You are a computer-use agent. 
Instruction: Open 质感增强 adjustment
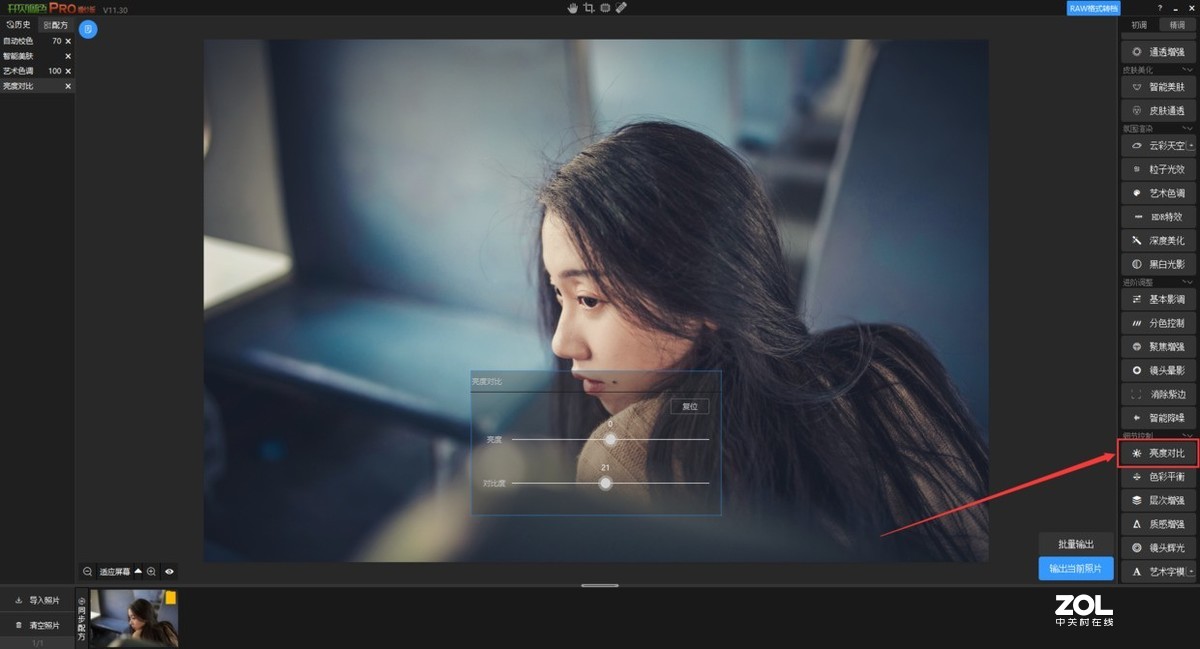[x=1158, y=524]
